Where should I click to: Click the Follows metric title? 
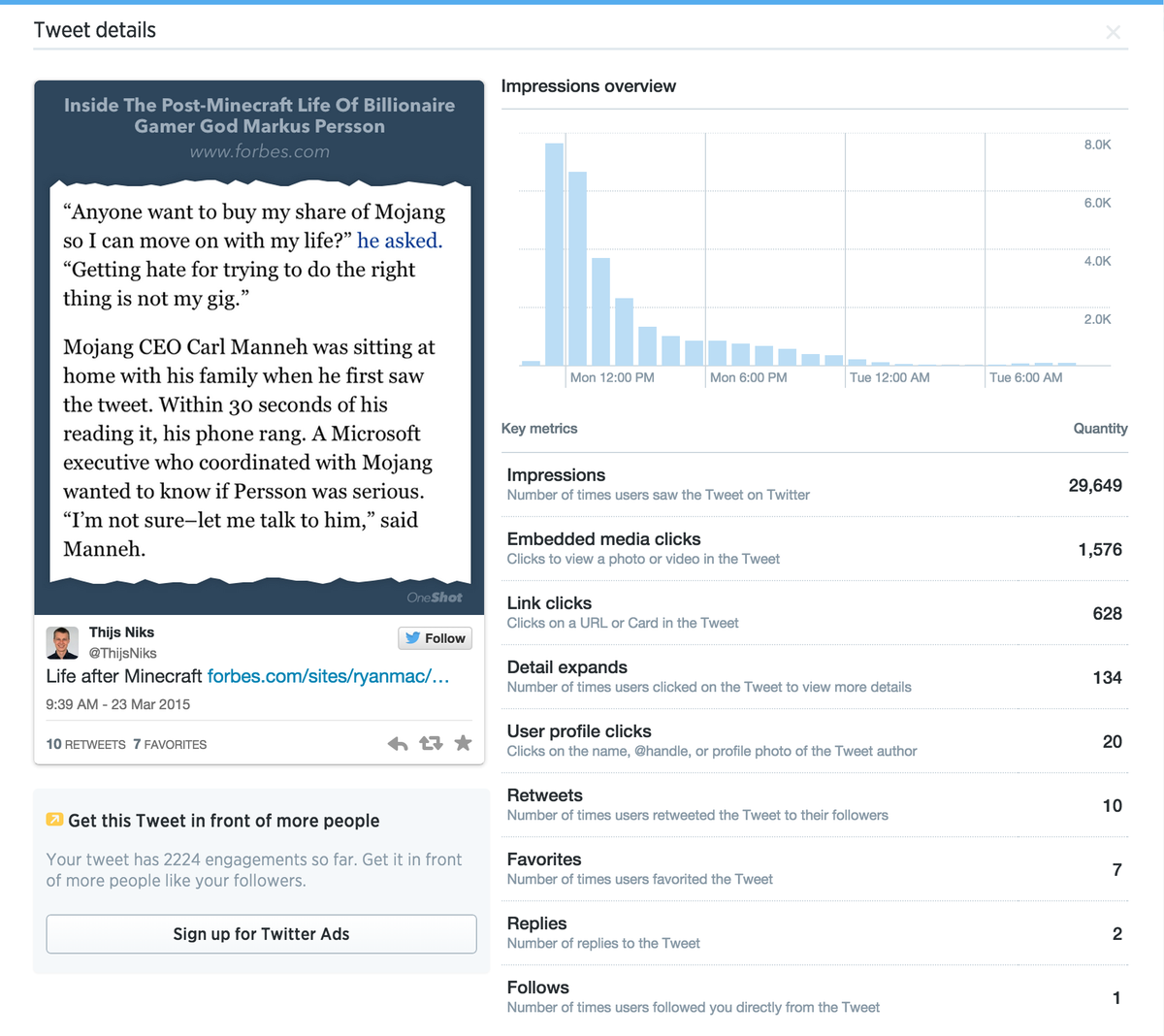click(538, 987)
